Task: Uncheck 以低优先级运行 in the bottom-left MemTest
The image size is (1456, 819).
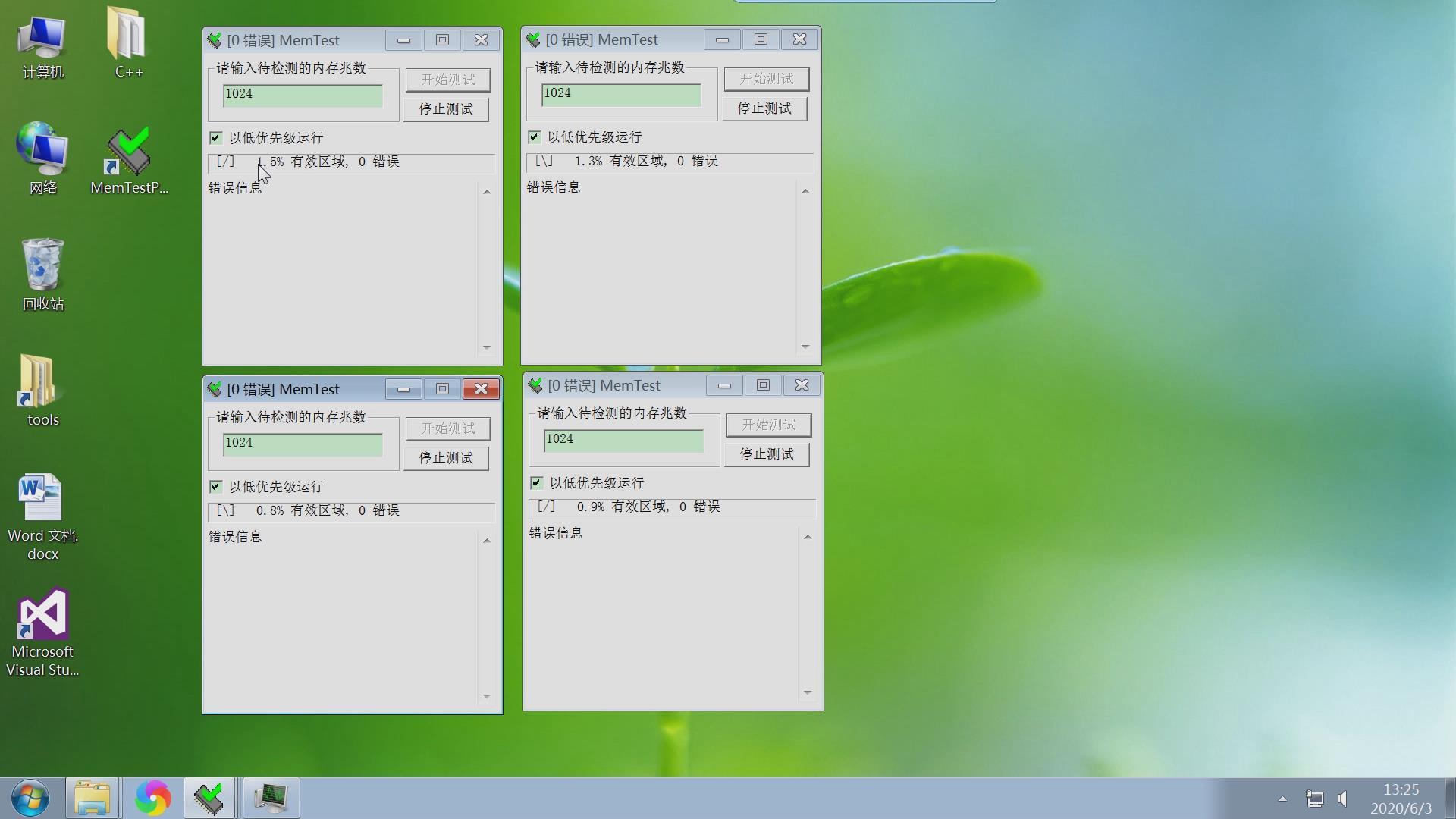Action: (x=215, y=486)
